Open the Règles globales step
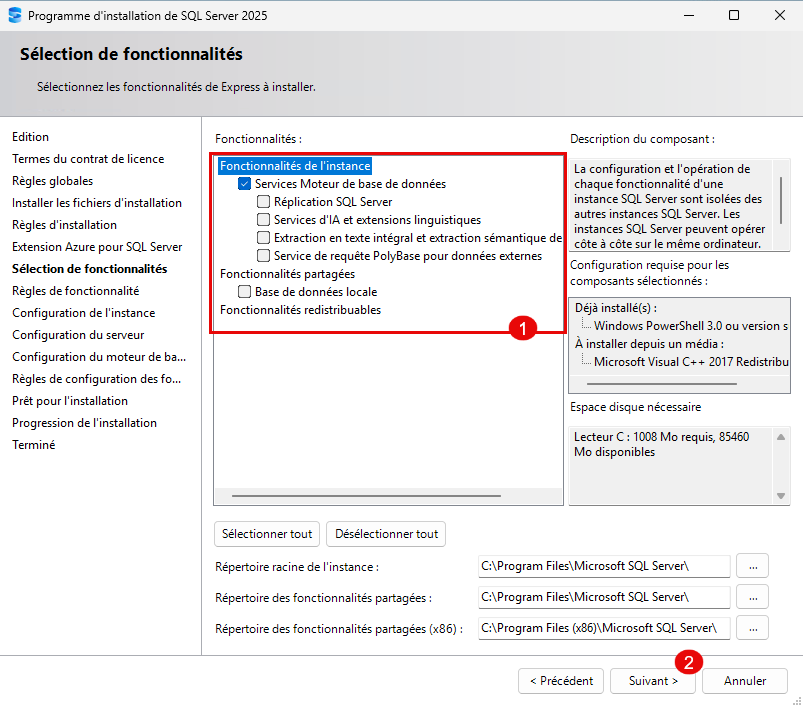Viewport: 803px width, 705px height. (x=53, y=181)
